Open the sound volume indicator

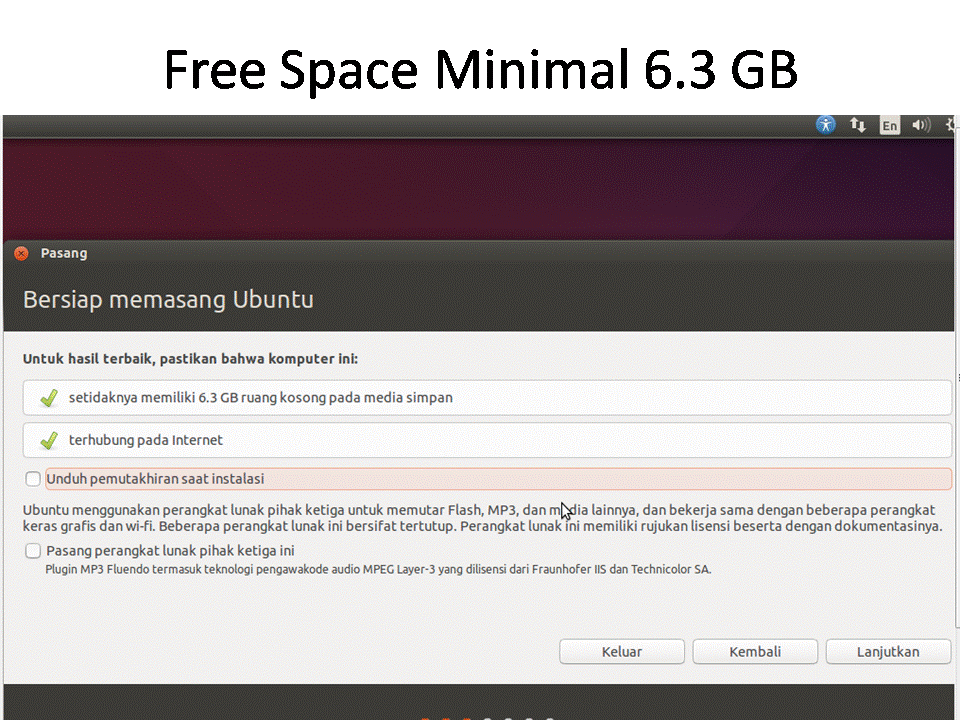921,126
